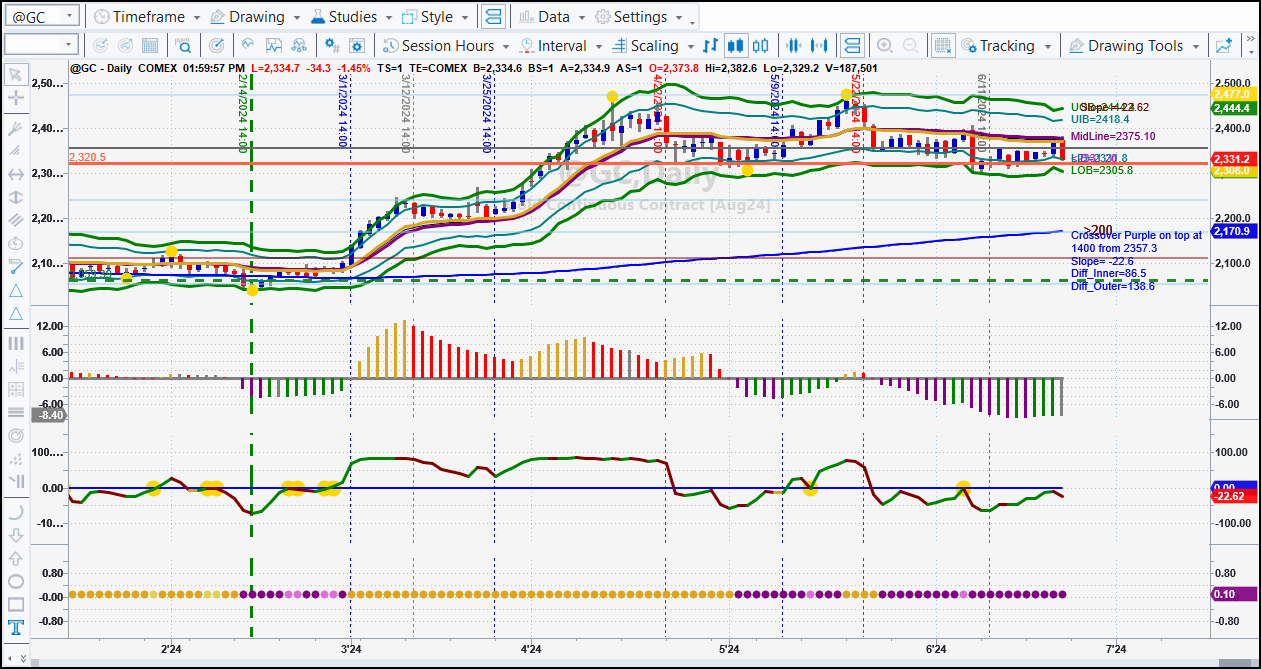Select the pointer arrow tool in left sidebar

pos(15,75)
